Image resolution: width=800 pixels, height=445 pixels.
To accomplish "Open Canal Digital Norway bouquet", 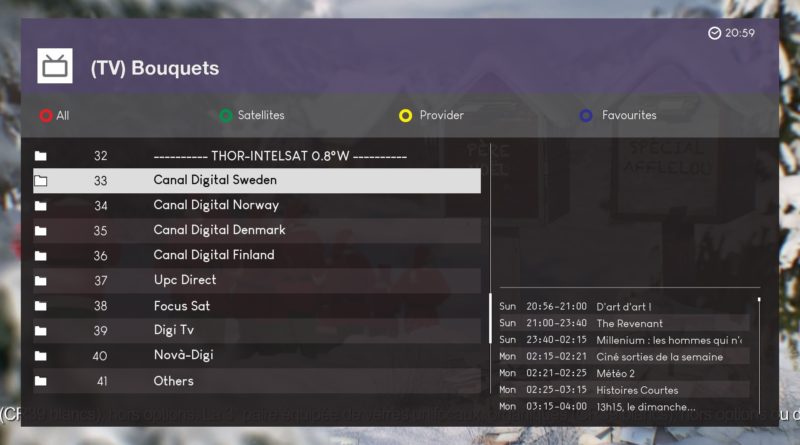I will (x=257, y=206).
